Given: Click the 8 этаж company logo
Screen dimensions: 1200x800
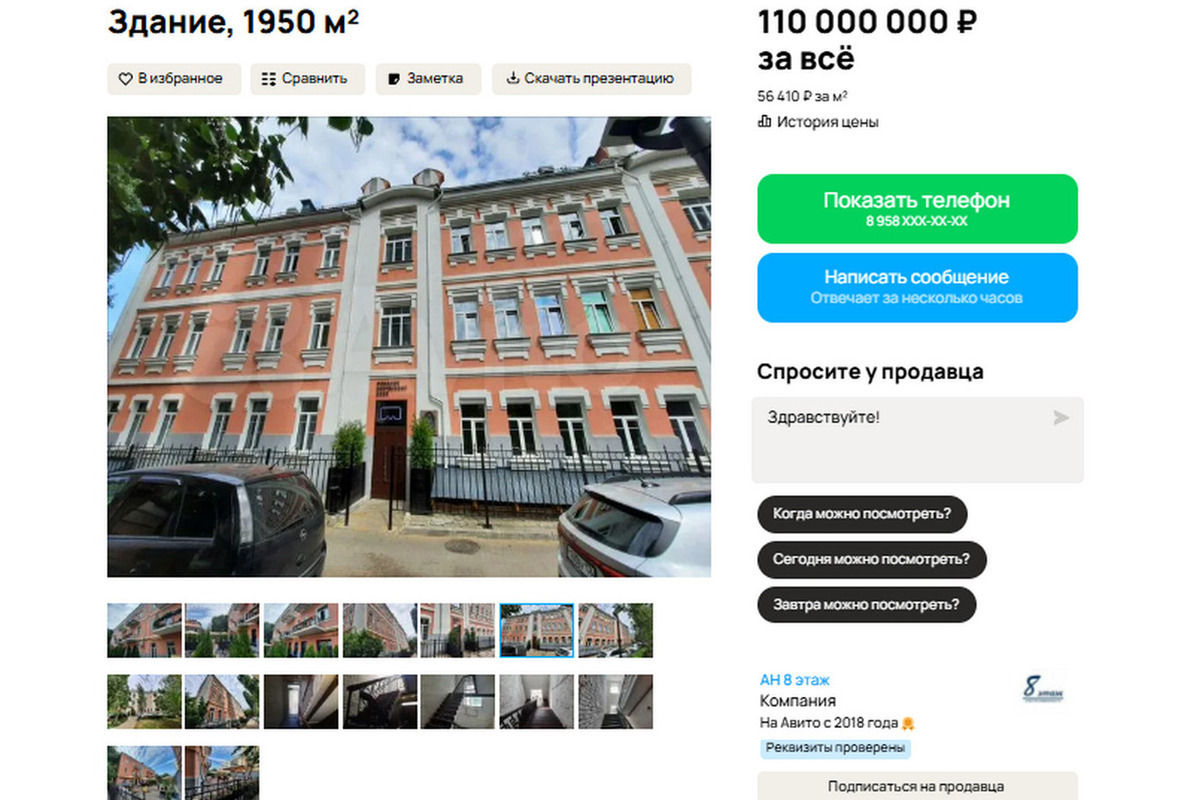Looking at the screenshot, I should point(1044,689).
